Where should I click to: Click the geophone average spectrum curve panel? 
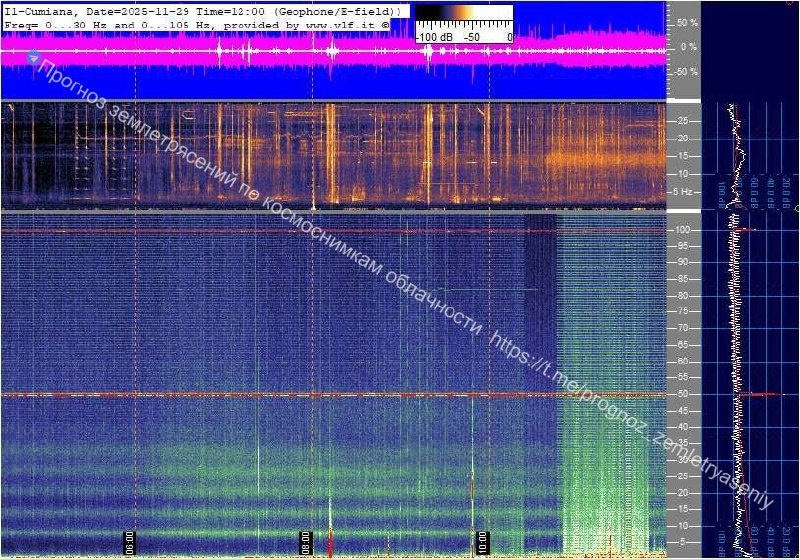[751, 156]
